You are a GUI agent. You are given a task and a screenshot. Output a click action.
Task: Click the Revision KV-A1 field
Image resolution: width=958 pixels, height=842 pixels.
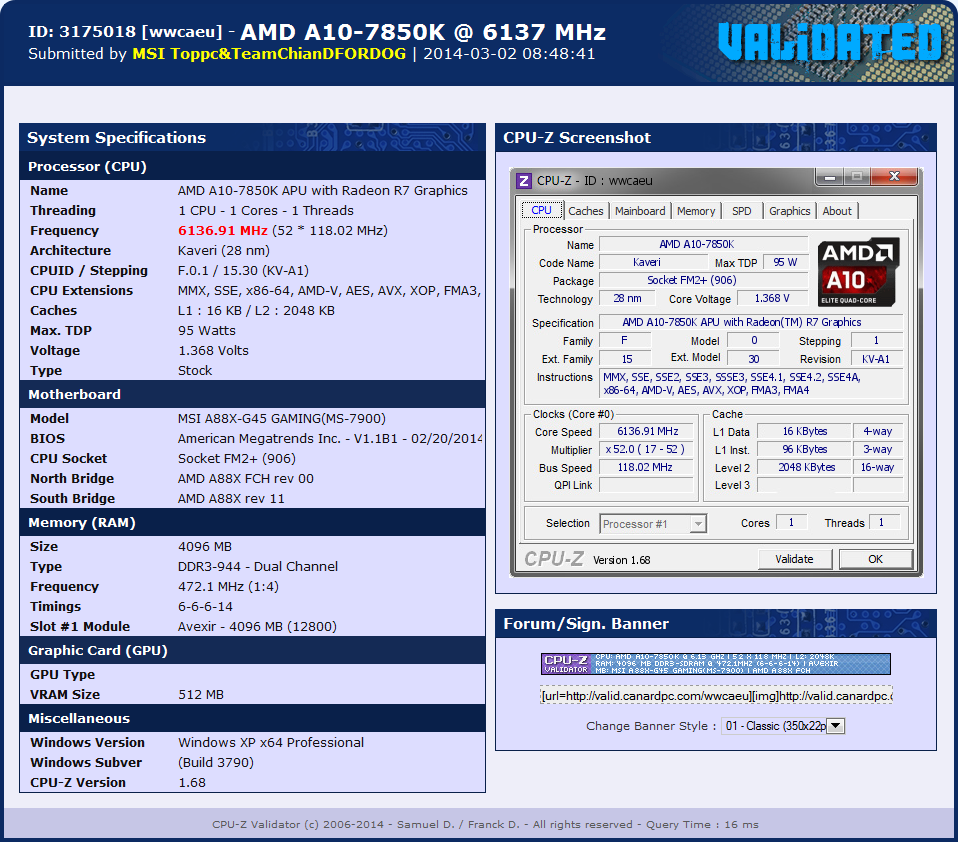[x=876, y=359]
